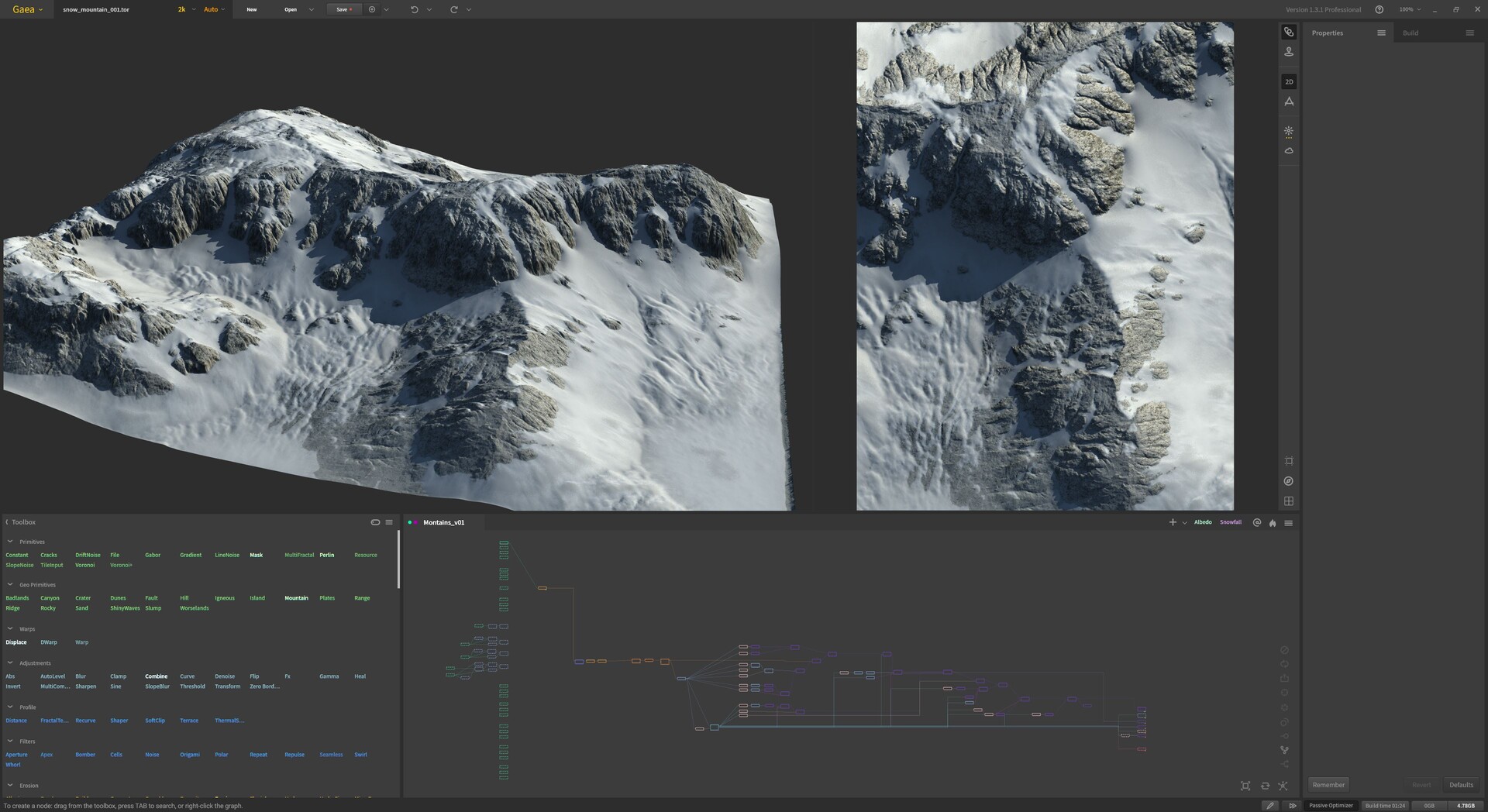Viewport: 1488px width, 812px height.
Task: Click the Defaults button
Action: tap(1462, 784)
